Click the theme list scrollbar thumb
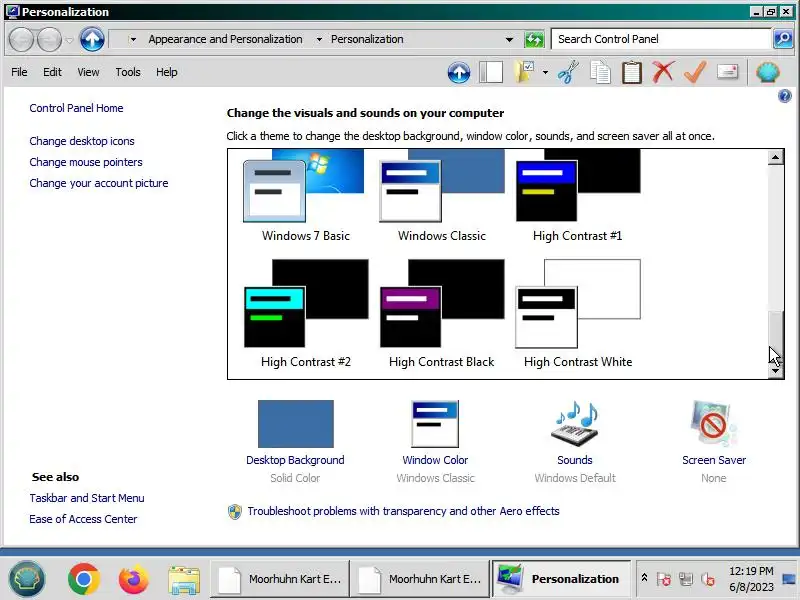Screen dimensions: 800x600 776,337
